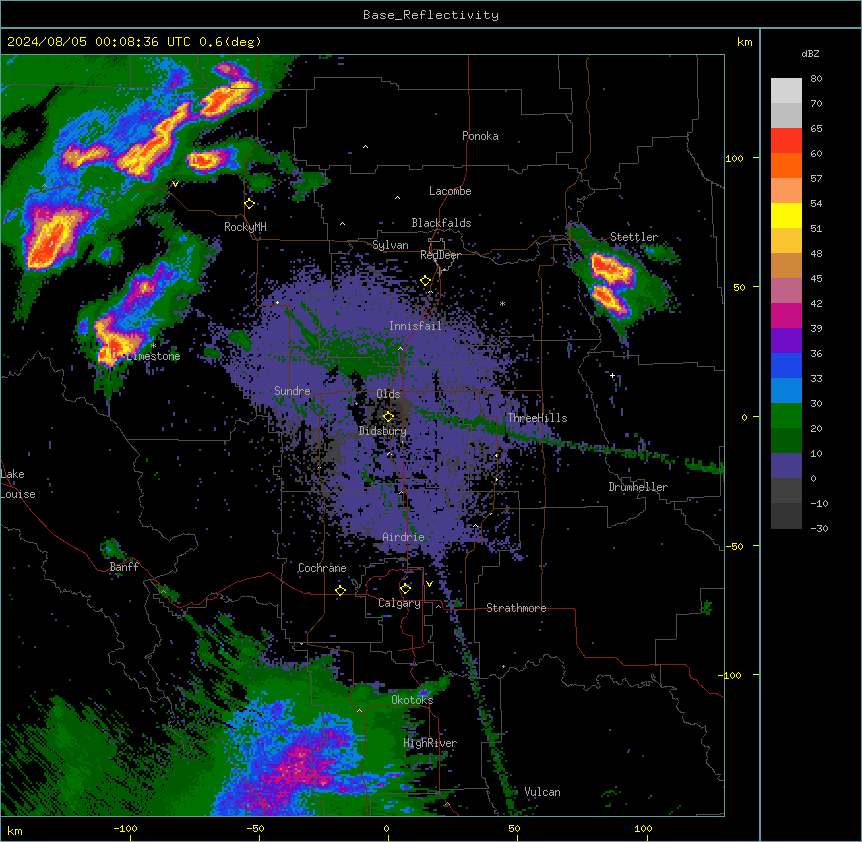This screenshot has height=842, width=862.
Task: Click the Banff label
Action: [x=124, y=567]
